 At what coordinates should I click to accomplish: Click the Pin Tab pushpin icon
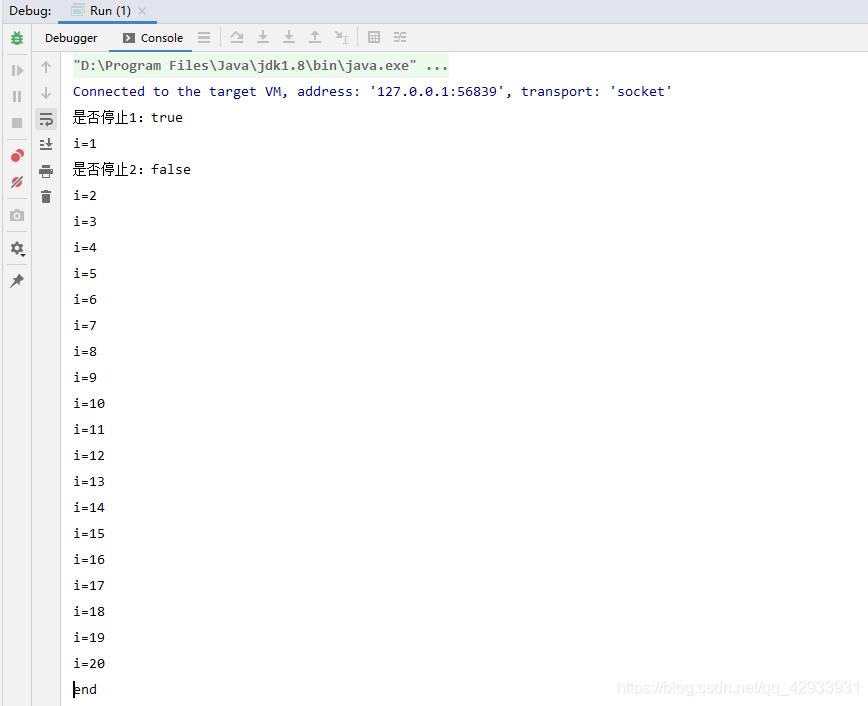17,281
